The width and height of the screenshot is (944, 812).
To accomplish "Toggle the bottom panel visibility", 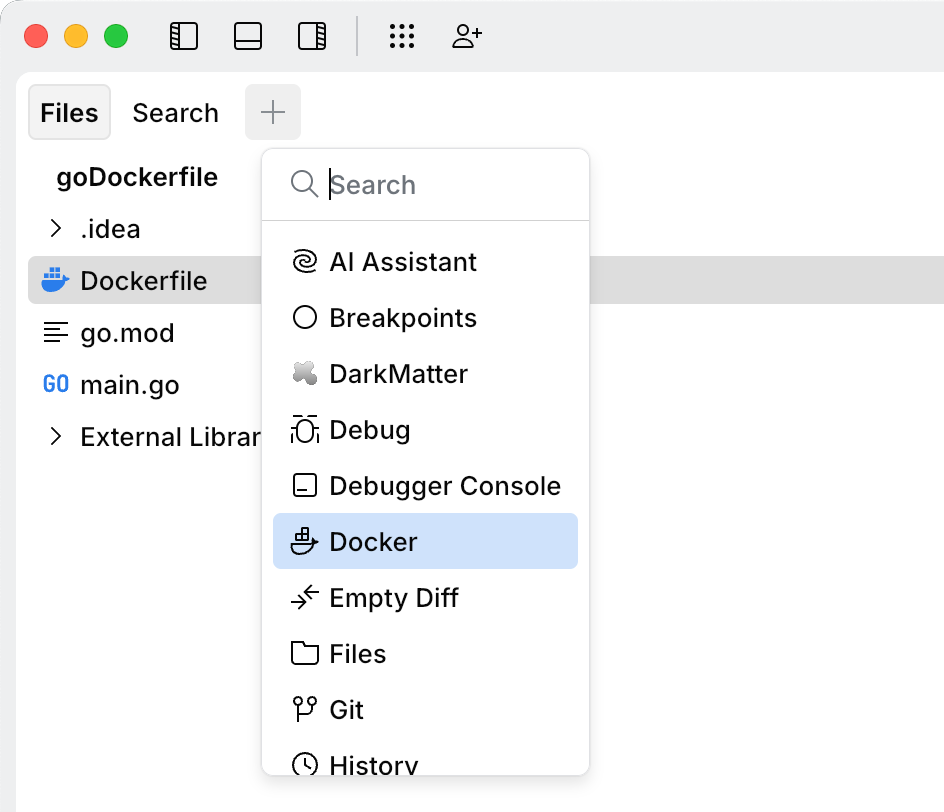I will click(x=248, y=36).
